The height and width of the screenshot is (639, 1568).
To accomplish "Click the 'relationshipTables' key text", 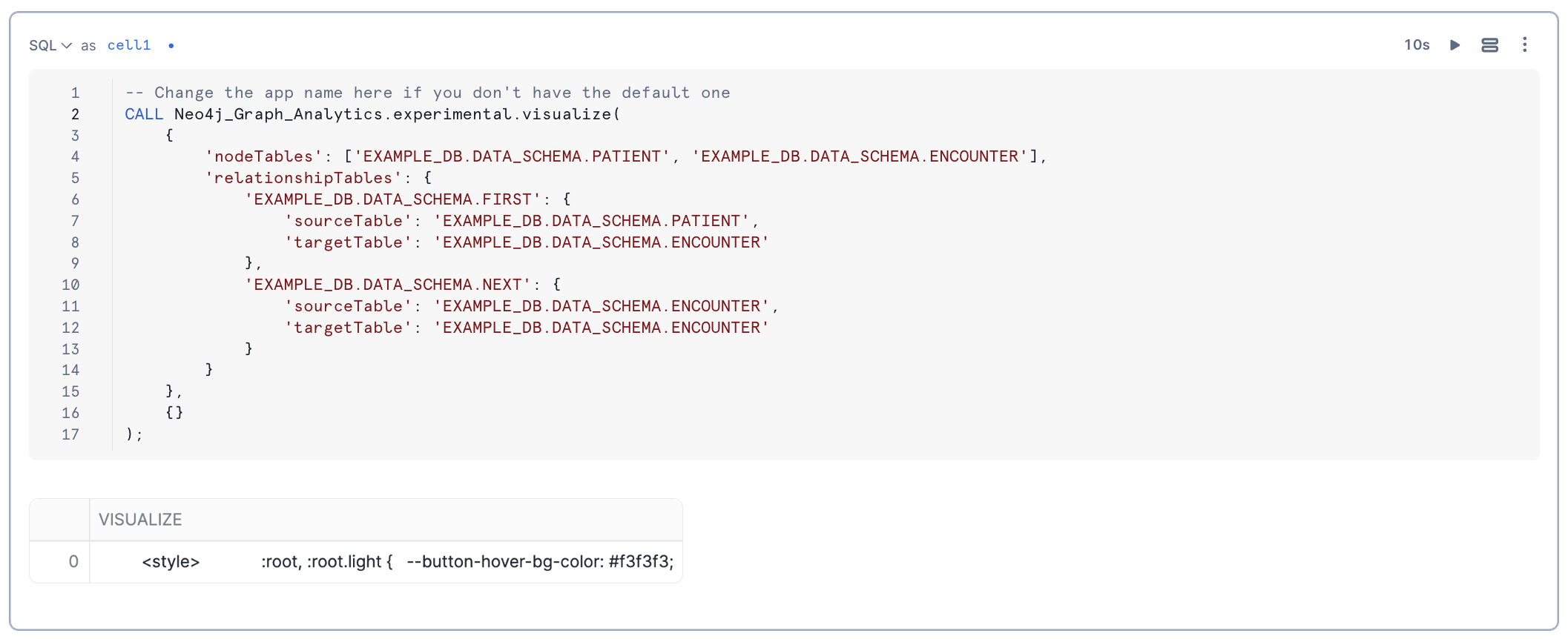I will point(303,178).
